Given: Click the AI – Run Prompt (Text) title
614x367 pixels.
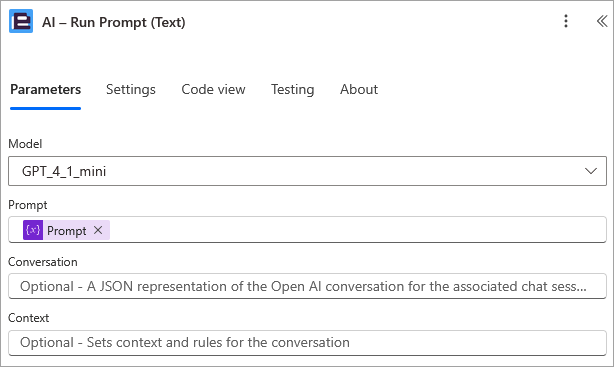Looking at the screenshot, I should [114, 22].
